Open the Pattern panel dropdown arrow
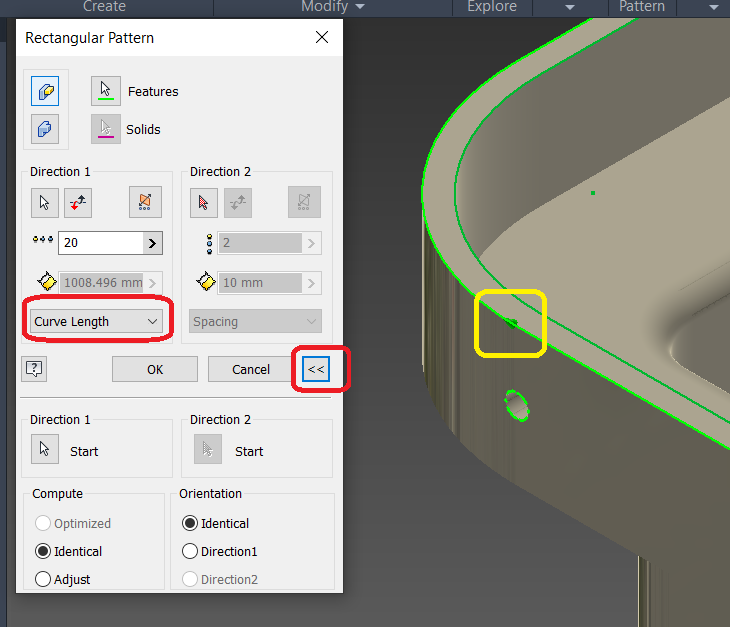Viewport: 730px width, 627px height. click(714, 7)
